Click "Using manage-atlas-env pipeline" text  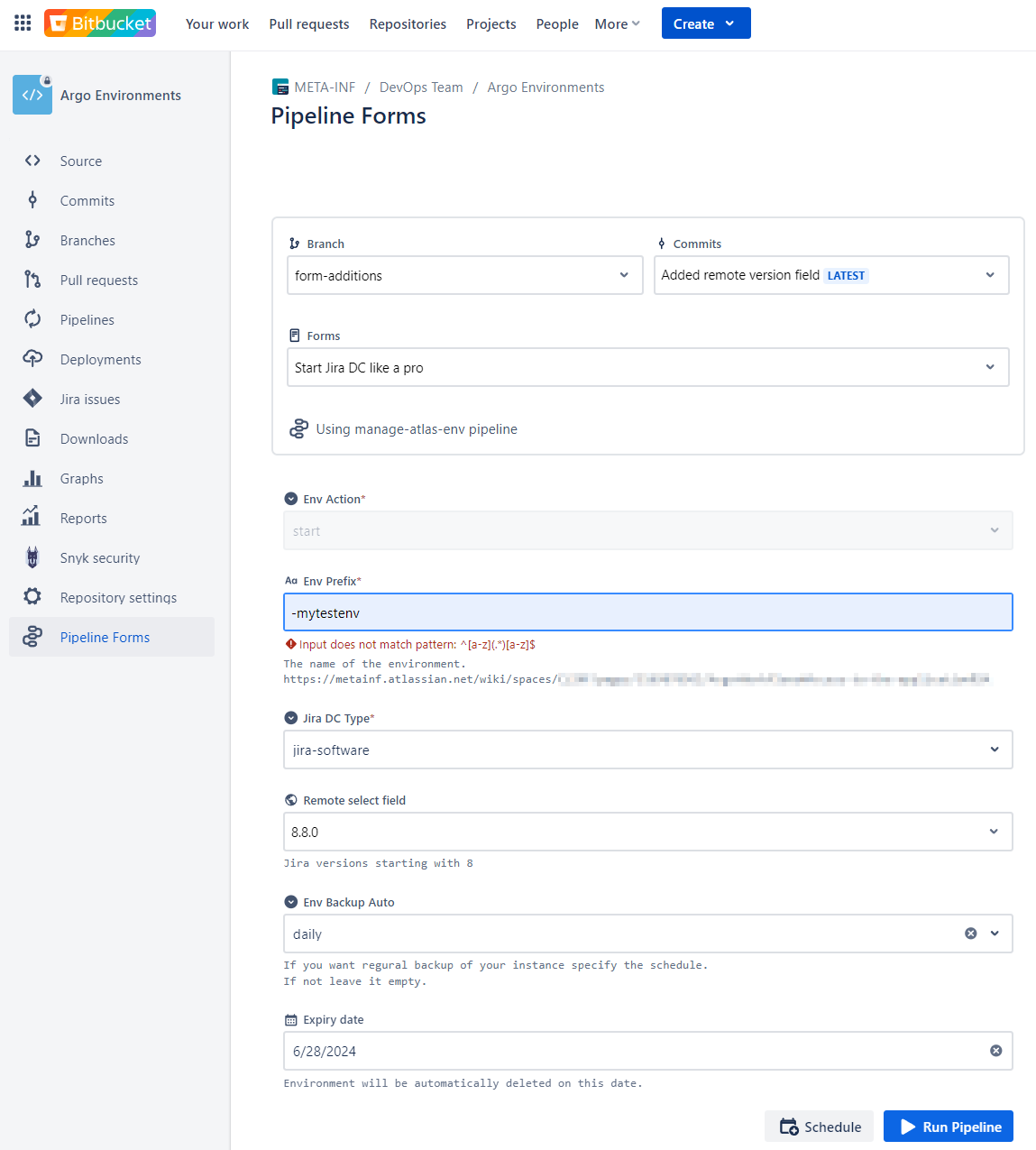pos(417,429)
